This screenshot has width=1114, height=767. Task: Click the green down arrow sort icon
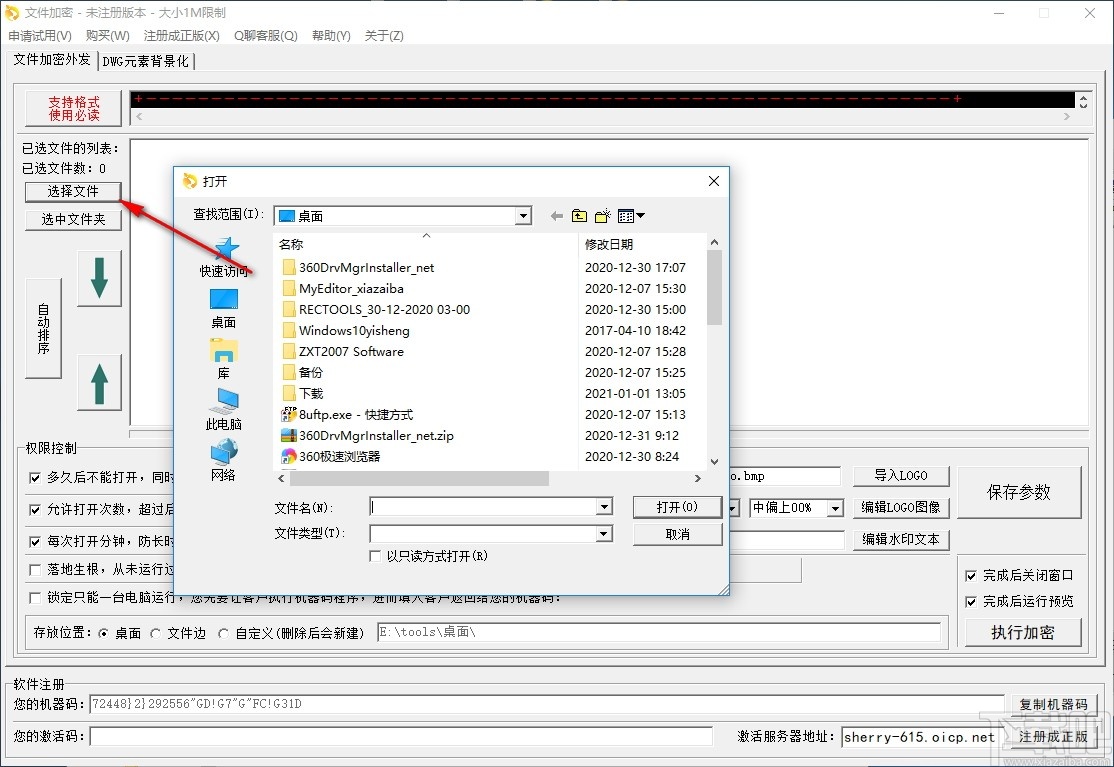pyautogui.click(x=98, y=278)
